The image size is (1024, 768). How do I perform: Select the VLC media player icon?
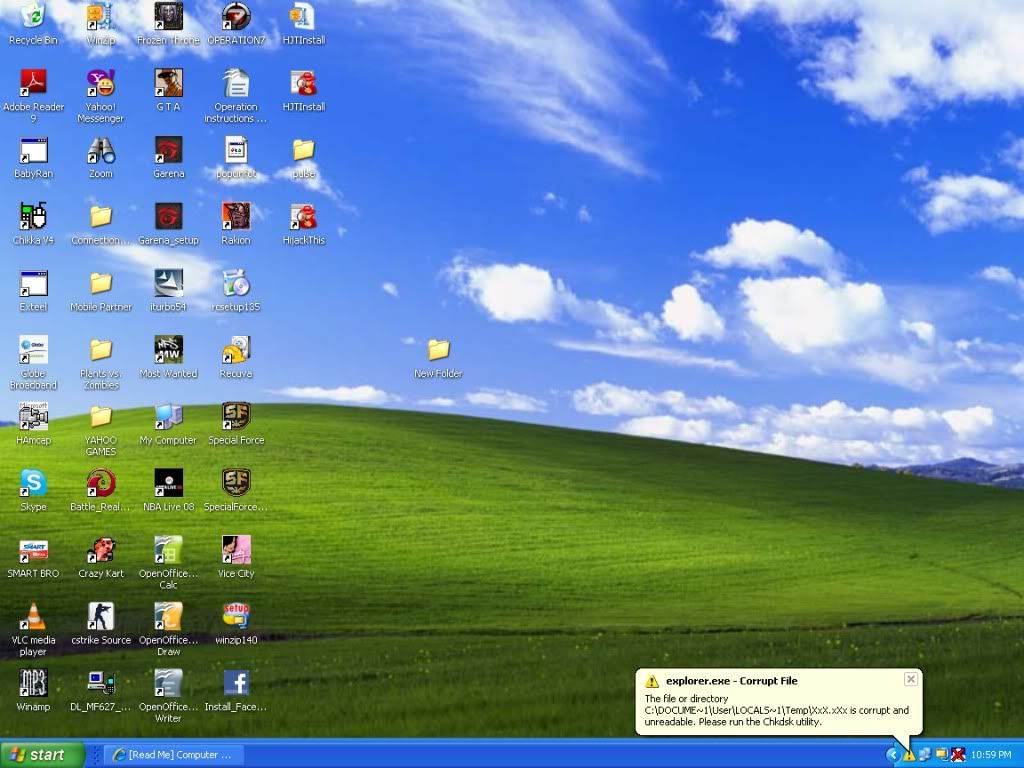(x=33, y=630)
